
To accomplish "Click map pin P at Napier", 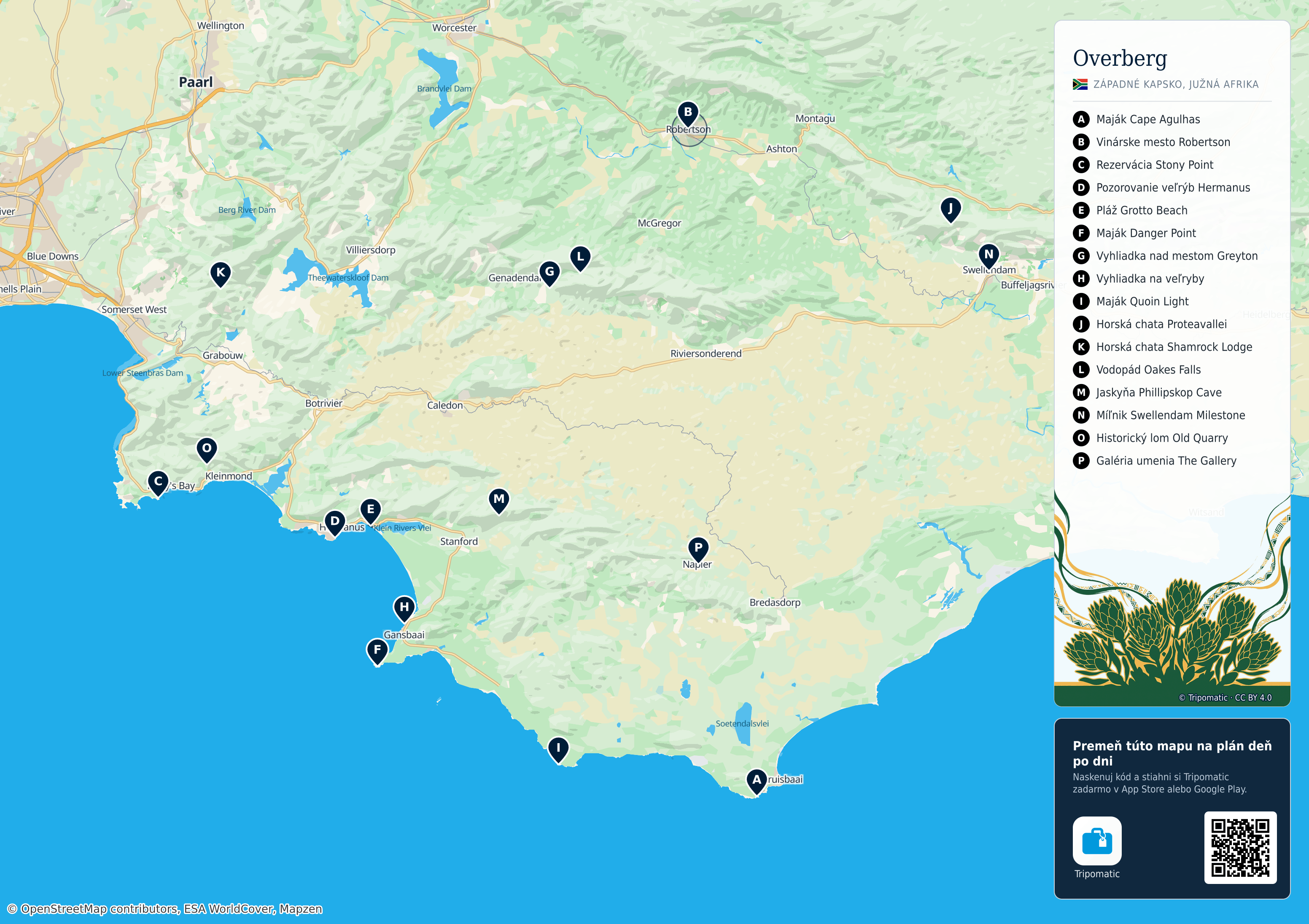I will (x=698, y=550).
